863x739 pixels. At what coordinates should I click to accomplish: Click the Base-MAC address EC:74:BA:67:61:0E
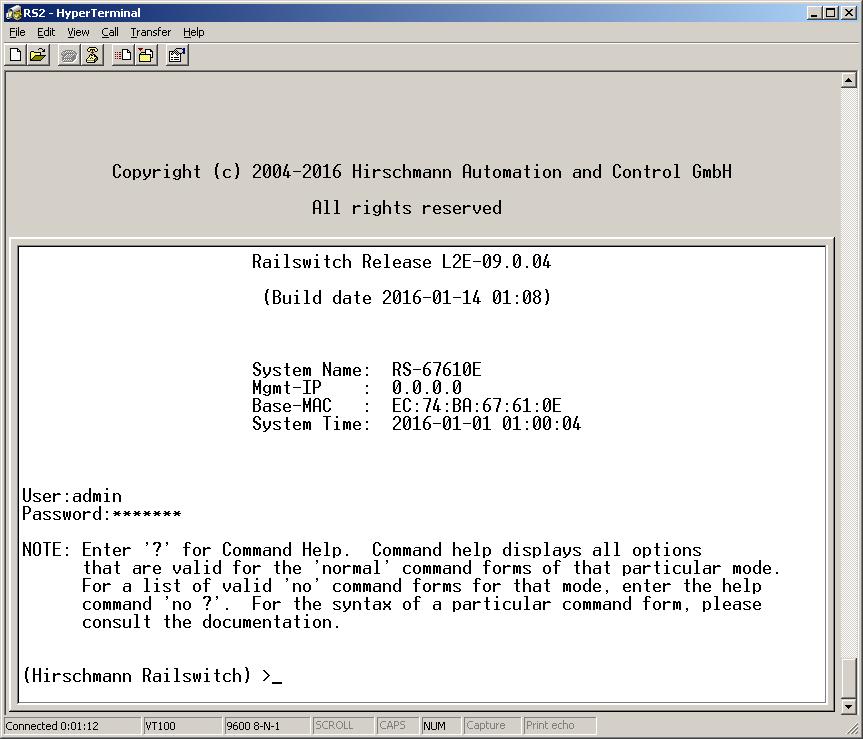coord(477,406)
